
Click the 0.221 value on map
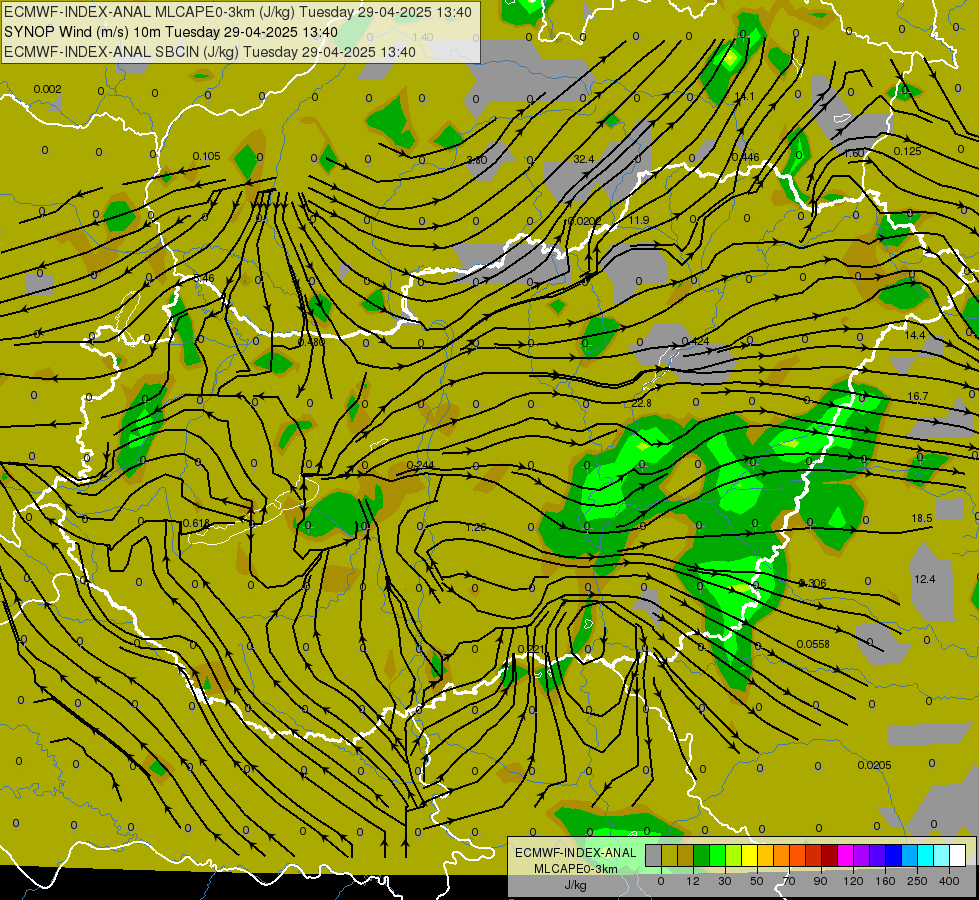[531, 650]
